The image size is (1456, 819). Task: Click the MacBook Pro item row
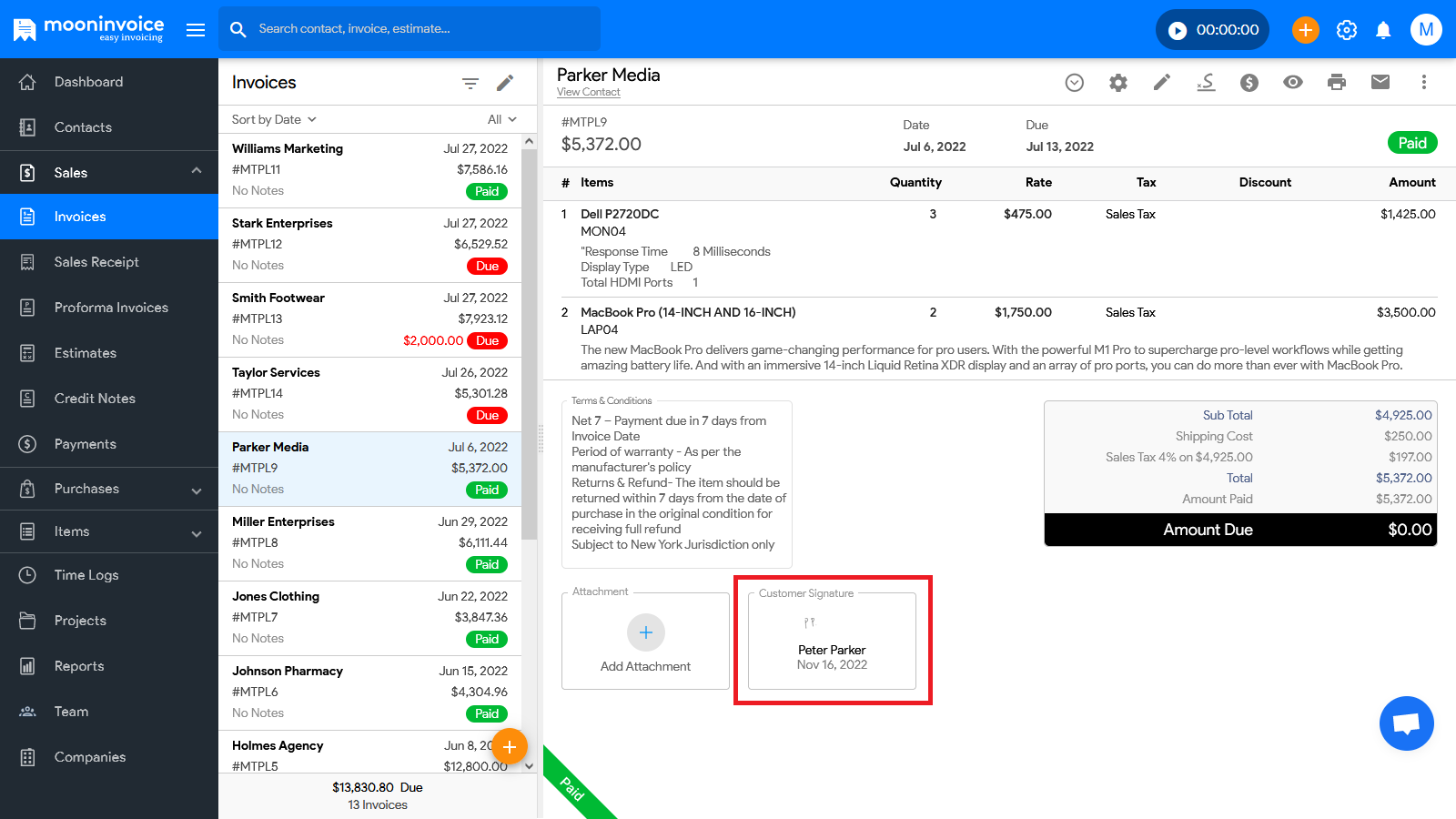[x=999, y=339]
